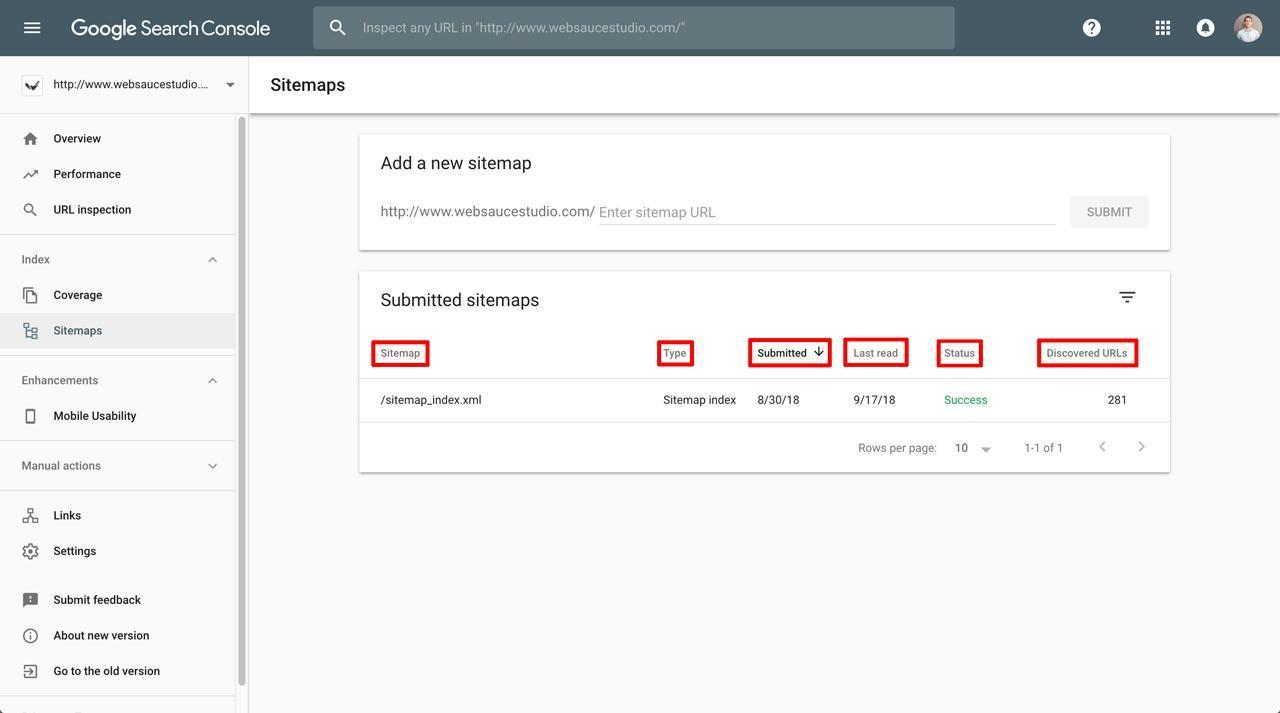This screenshot has width=1280, height=713.
Task: Click the About new version info icon
Action: [30, 636]
